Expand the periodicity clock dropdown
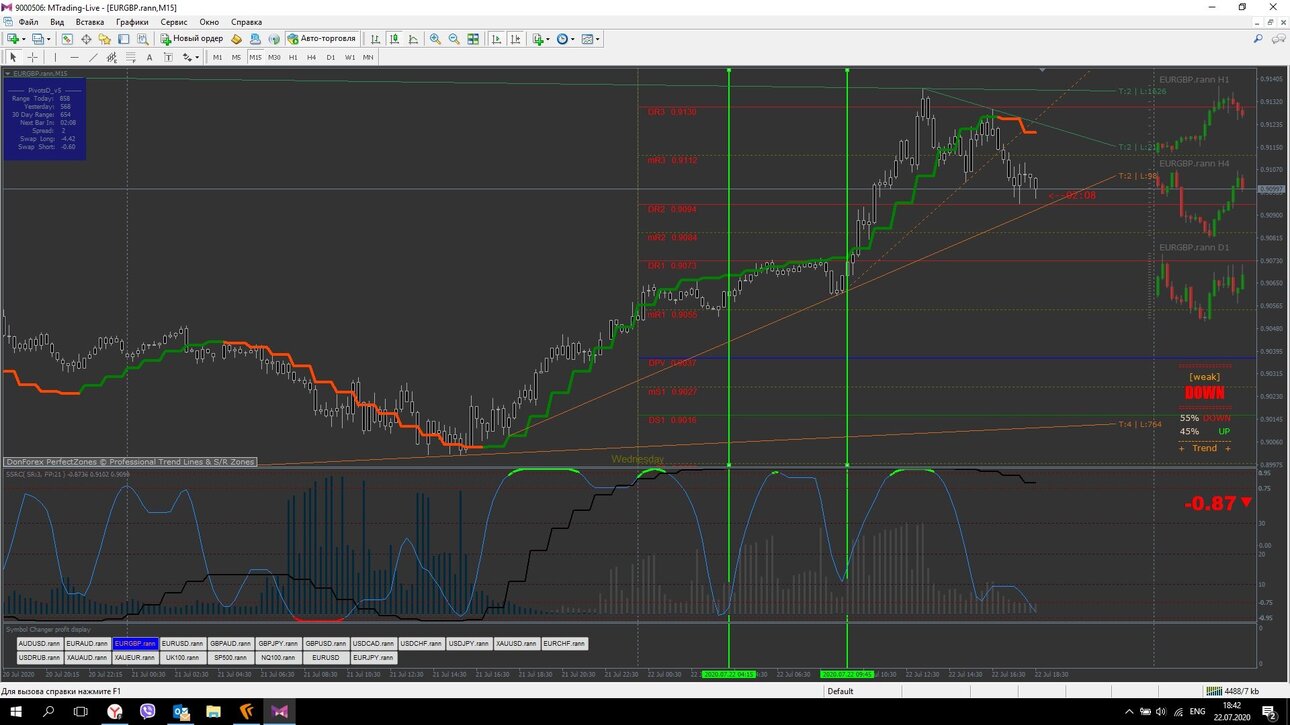Viewport: 1290px width, 725px height. [x=573, y=39]
